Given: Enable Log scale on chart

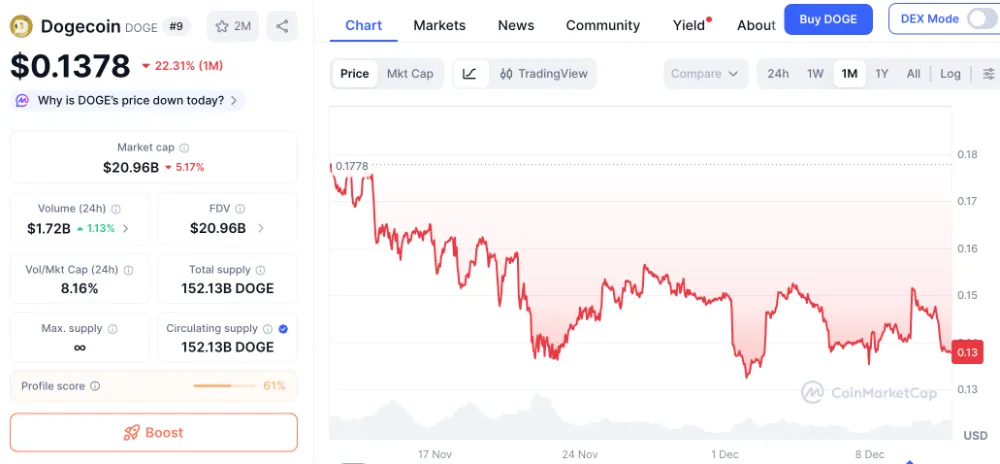Looking at the screenshot, I should click(950, 74).
